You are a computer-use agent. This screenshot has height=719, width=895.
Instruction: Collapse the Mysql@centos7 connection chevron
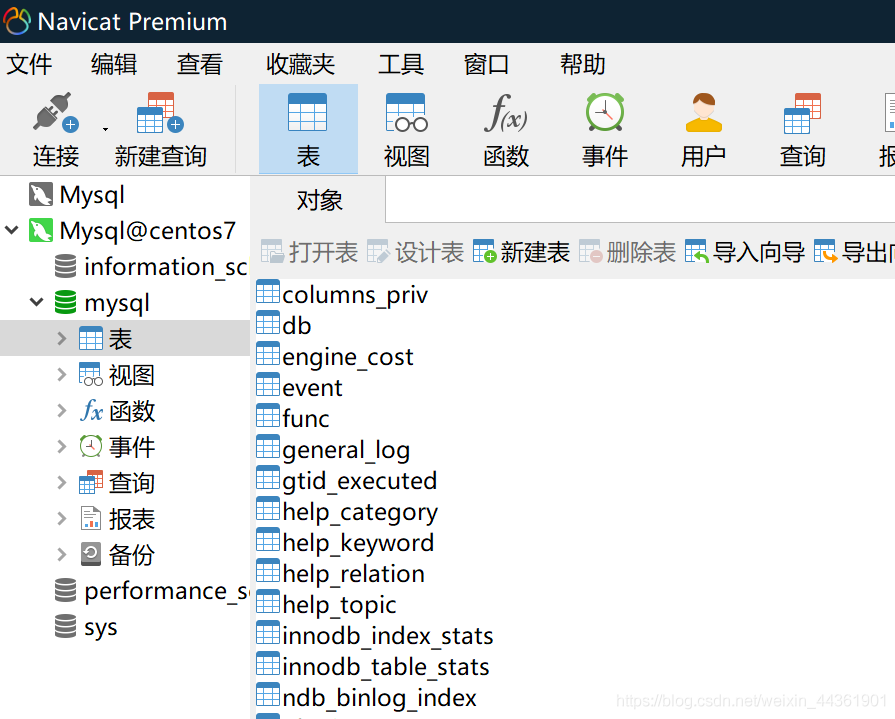12,231
